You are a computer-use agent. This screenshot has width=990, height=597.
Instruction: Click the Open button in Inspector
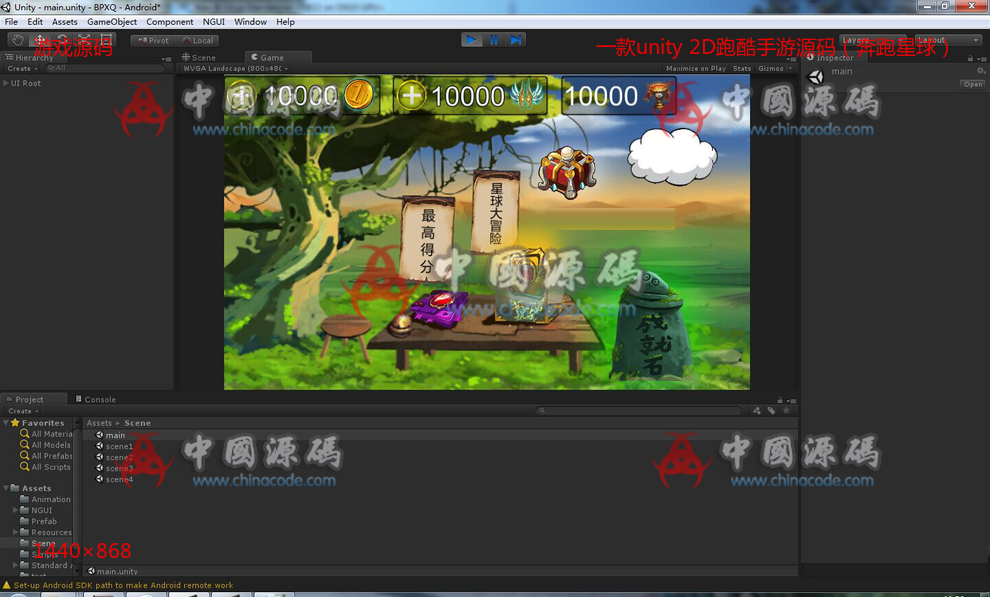point(972,84)
